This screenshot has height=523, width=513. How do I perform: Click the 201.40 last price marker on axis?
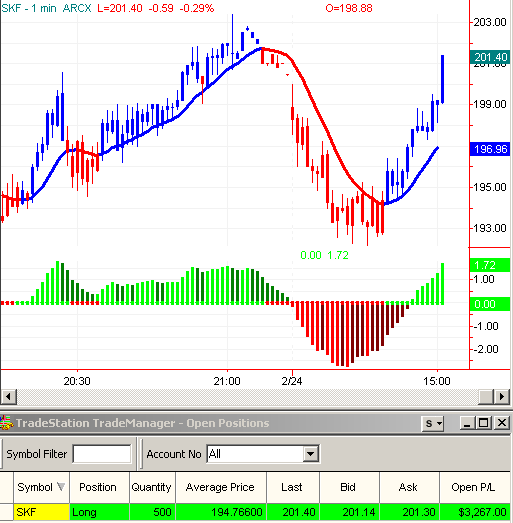(490, 57)
